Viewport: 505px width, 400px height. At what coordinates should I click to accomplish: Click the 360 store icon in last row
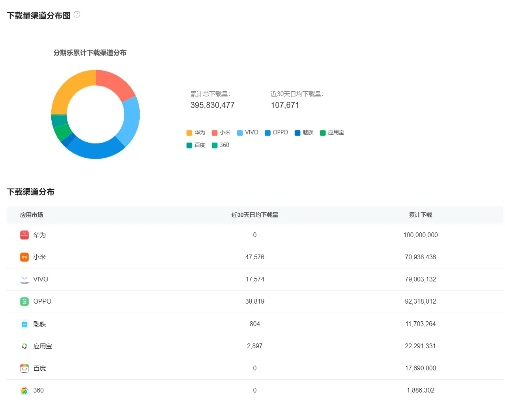coord(24,390)
